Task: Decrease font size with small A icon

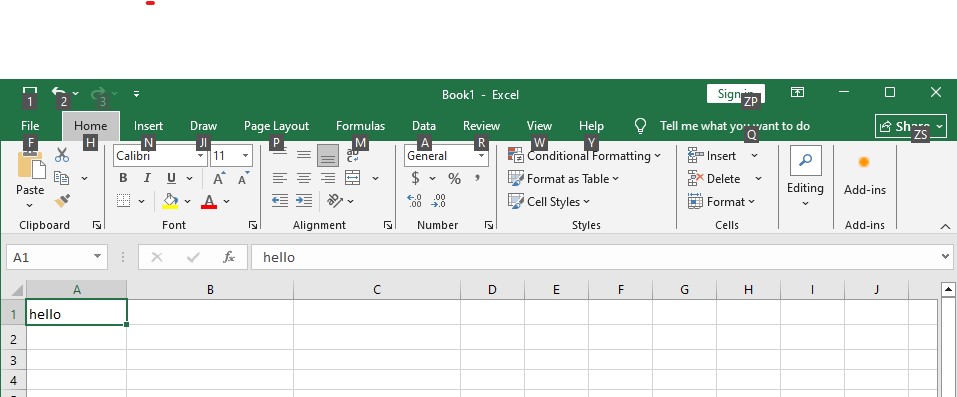Action: coord(243,178)
